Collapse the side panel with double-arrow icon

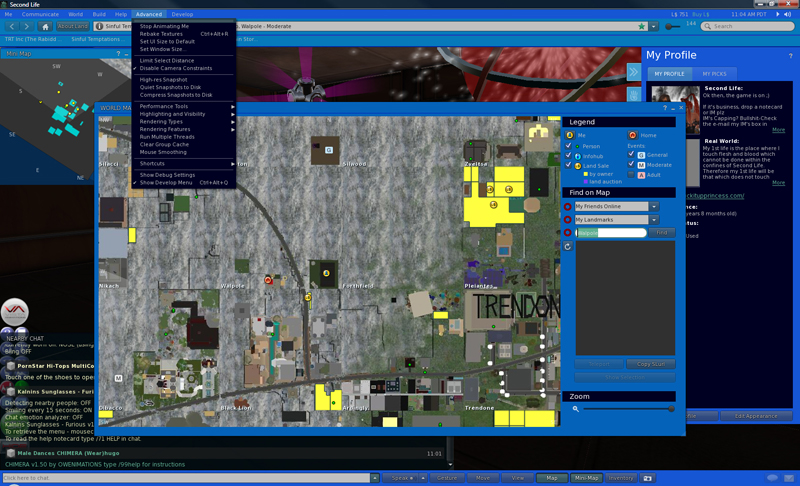pyautogui.click(x=634, y=73)
